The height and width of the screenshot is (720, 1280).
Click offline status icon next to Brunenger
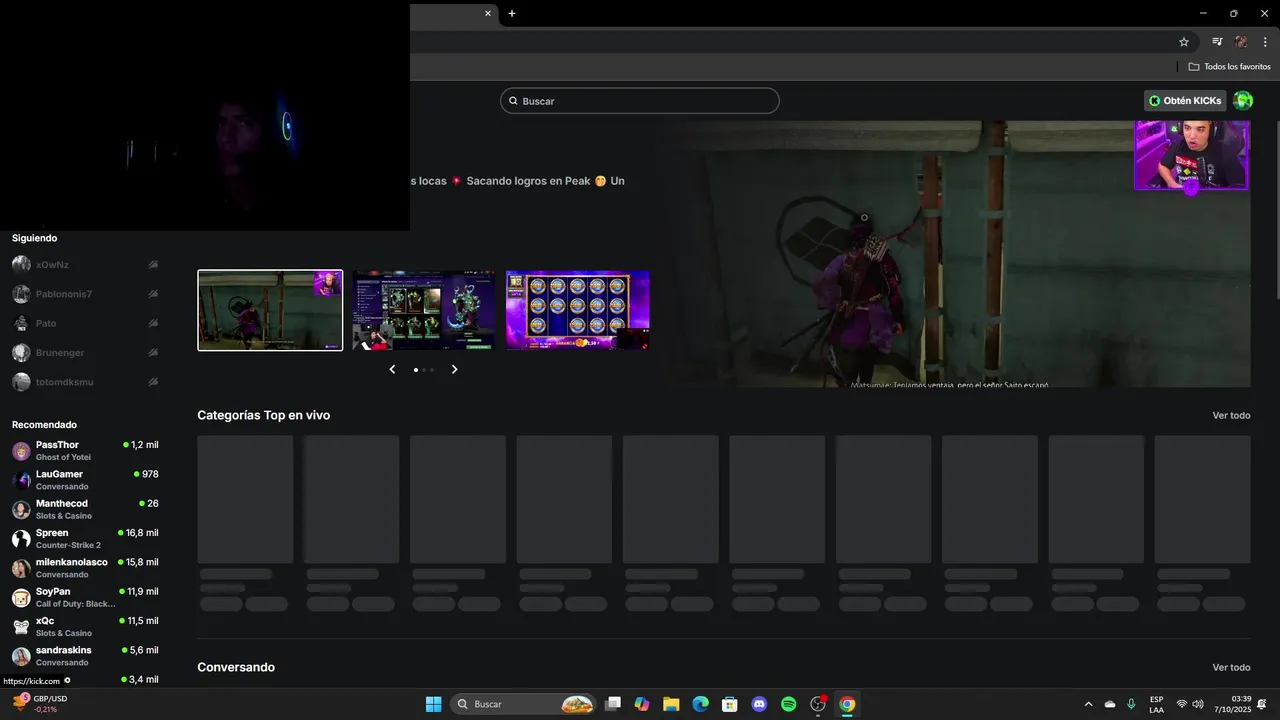153,353
